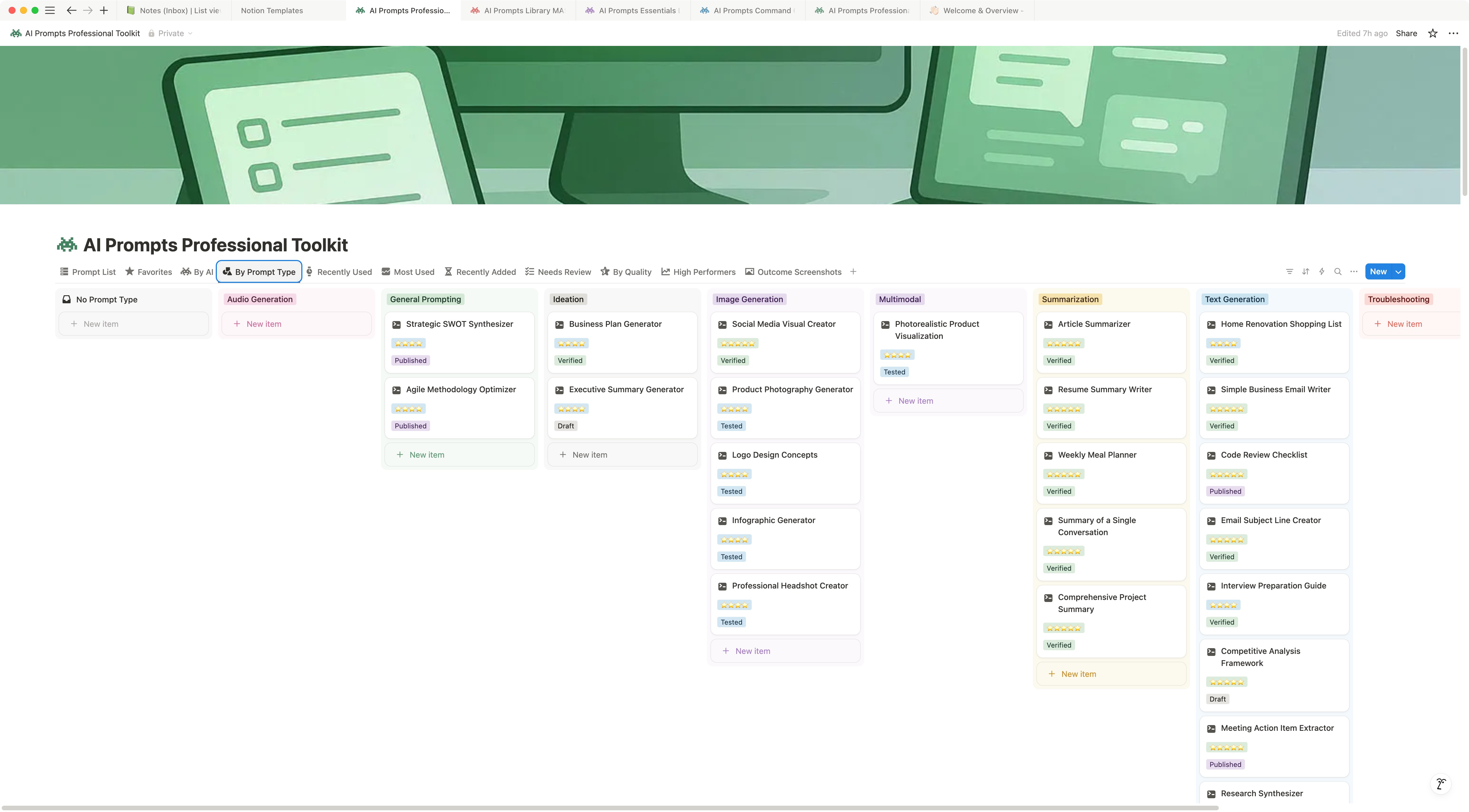The image size is (1469, 812).
Task: Click Share in top bar
Action: 1406,33
